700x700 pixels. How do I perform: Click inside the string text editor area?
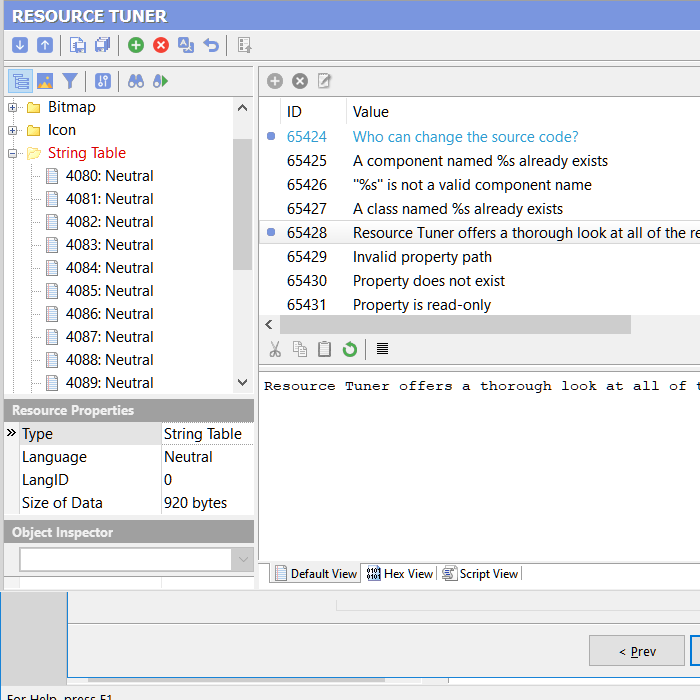(479, 467)
